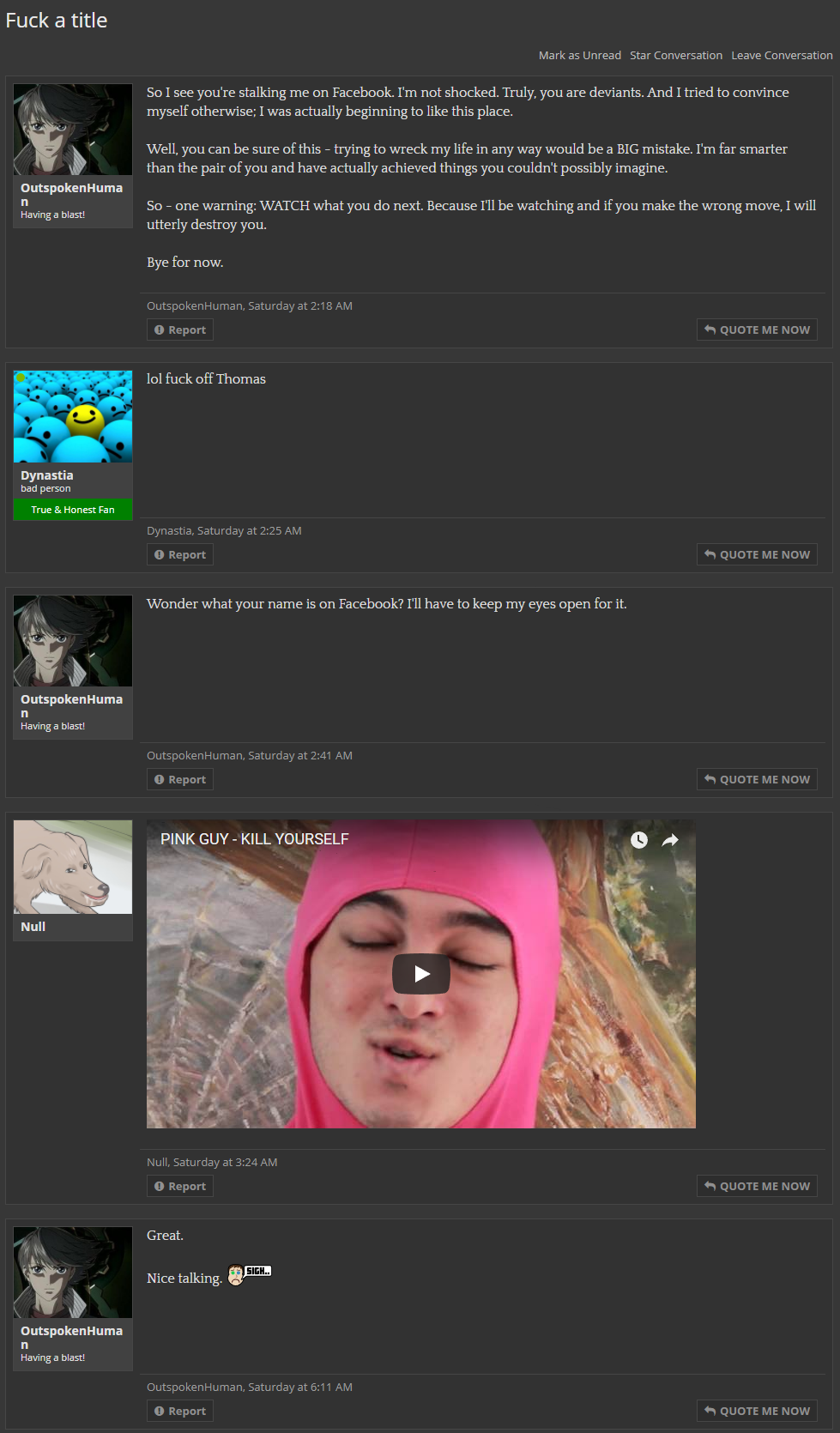Image resolution: width=840 pixels, height=1433 pixels.
Task: Open the PINK GUY video title link
Action: point(255,839)
